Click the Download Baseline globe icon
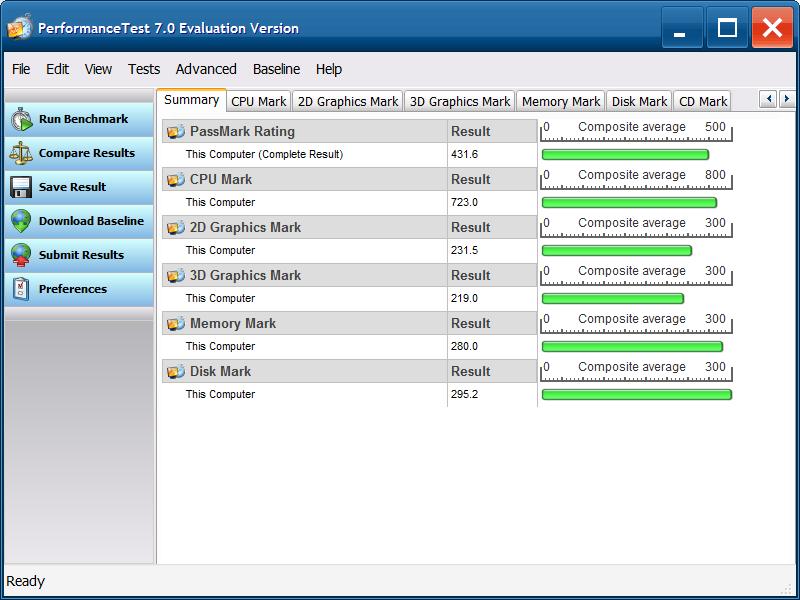The image size is (800, 600). 21,221
